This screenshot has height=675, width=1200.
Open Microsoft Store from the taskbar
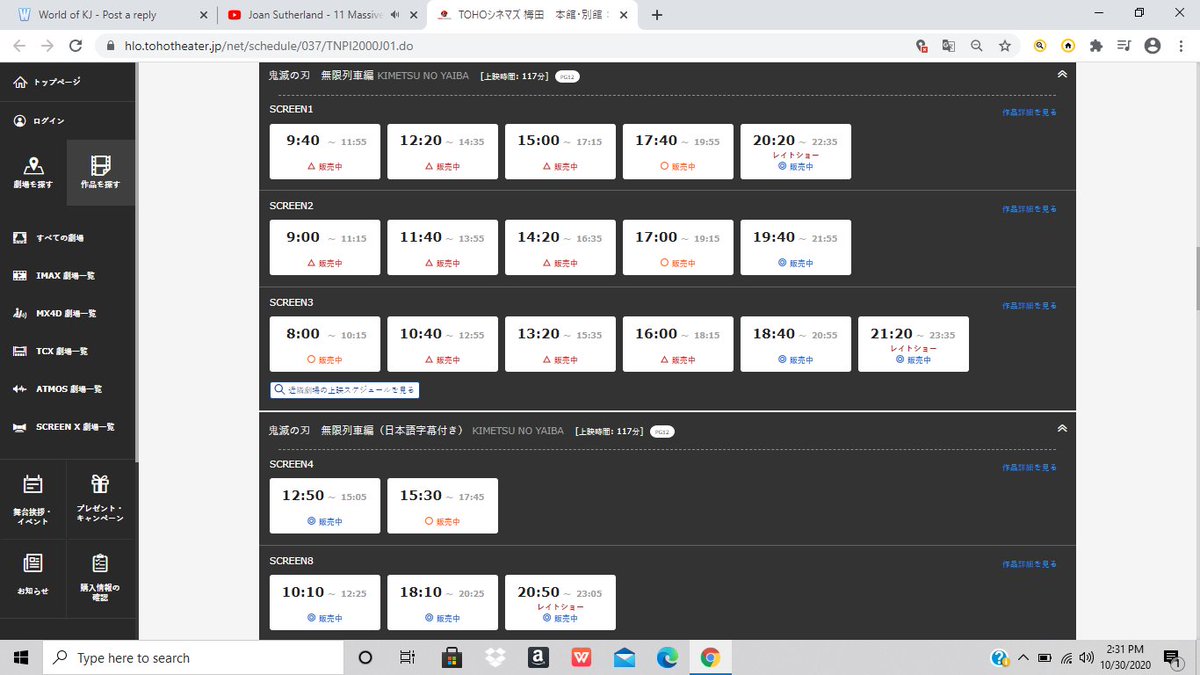pyautogui.click(x=451, y=657)
